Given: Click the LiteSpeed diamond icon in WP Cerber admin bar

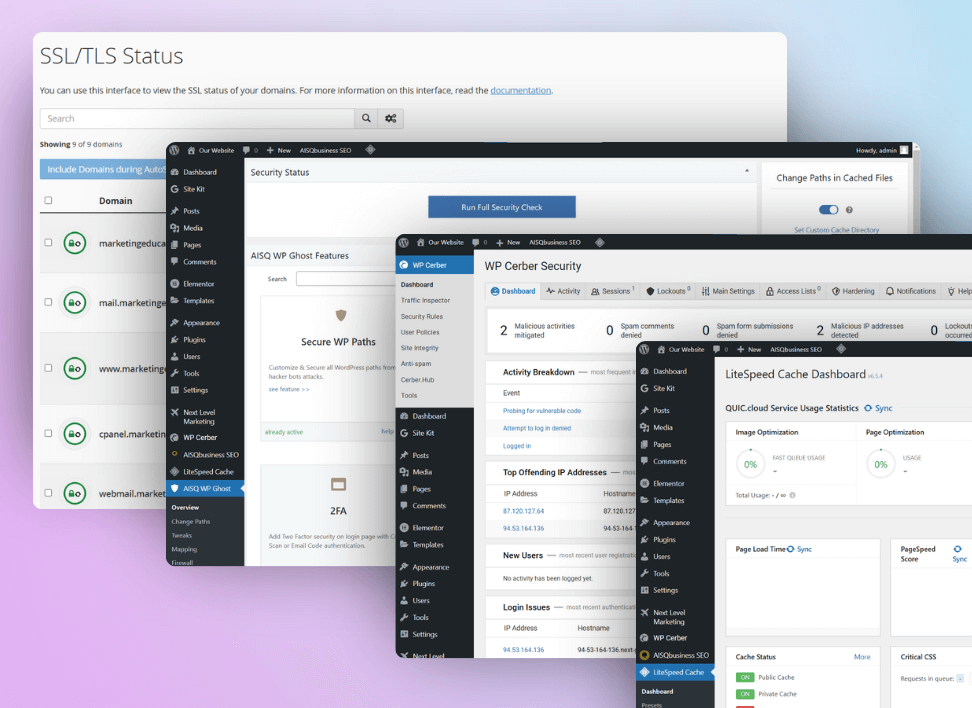Looking at the screenshot, I should click(x=600, y=242).
